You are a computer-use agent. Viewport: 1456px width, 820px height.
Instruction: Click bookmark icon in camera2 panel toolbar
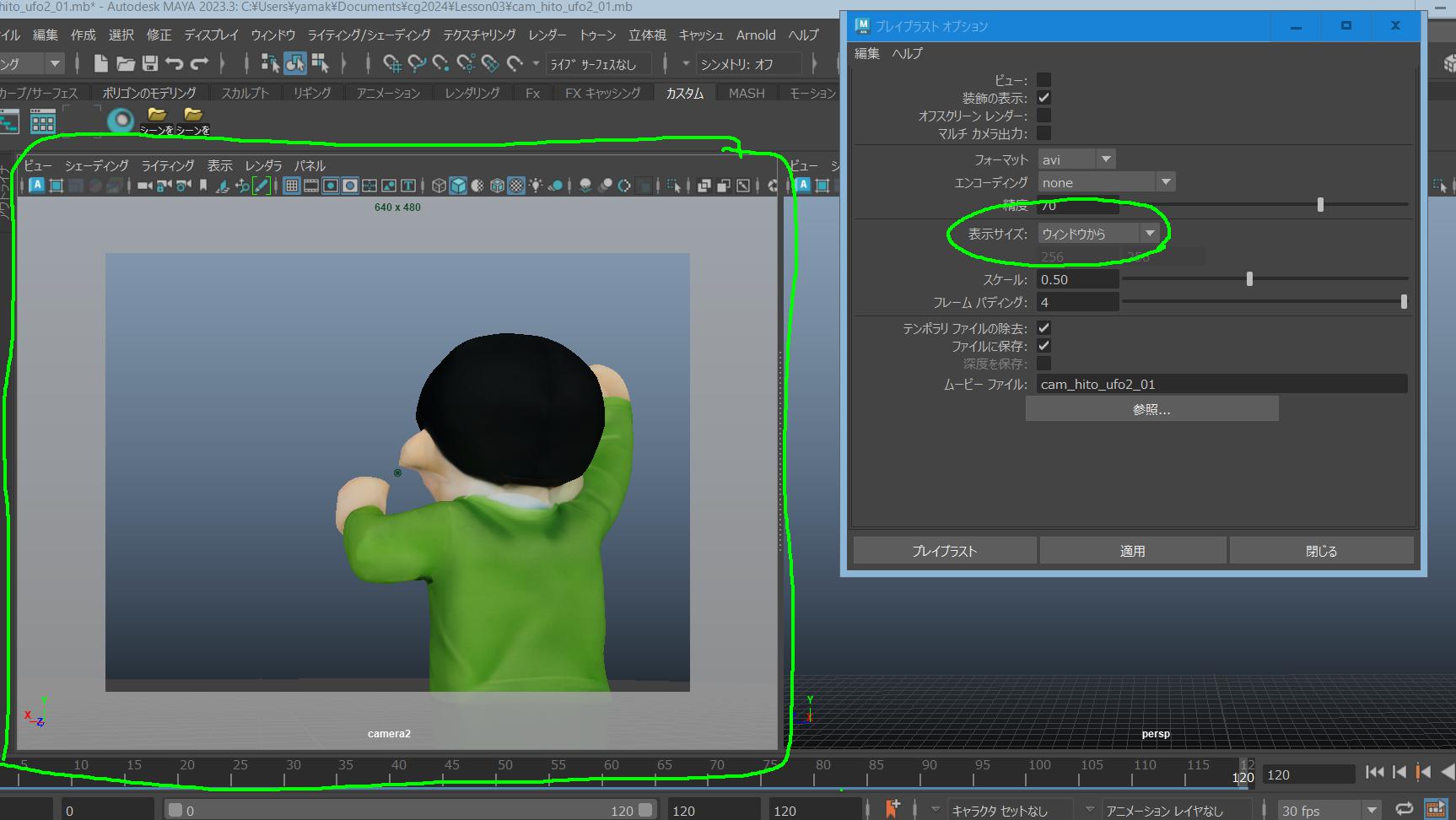[203, 186]
